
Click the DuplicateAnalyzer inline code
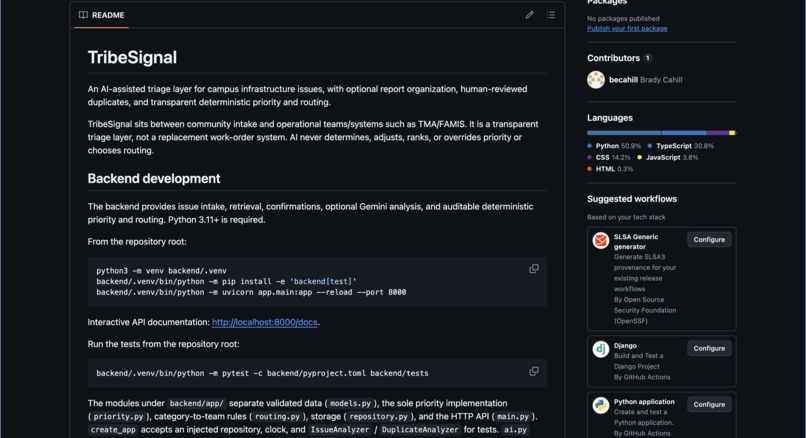pos(419,430)
